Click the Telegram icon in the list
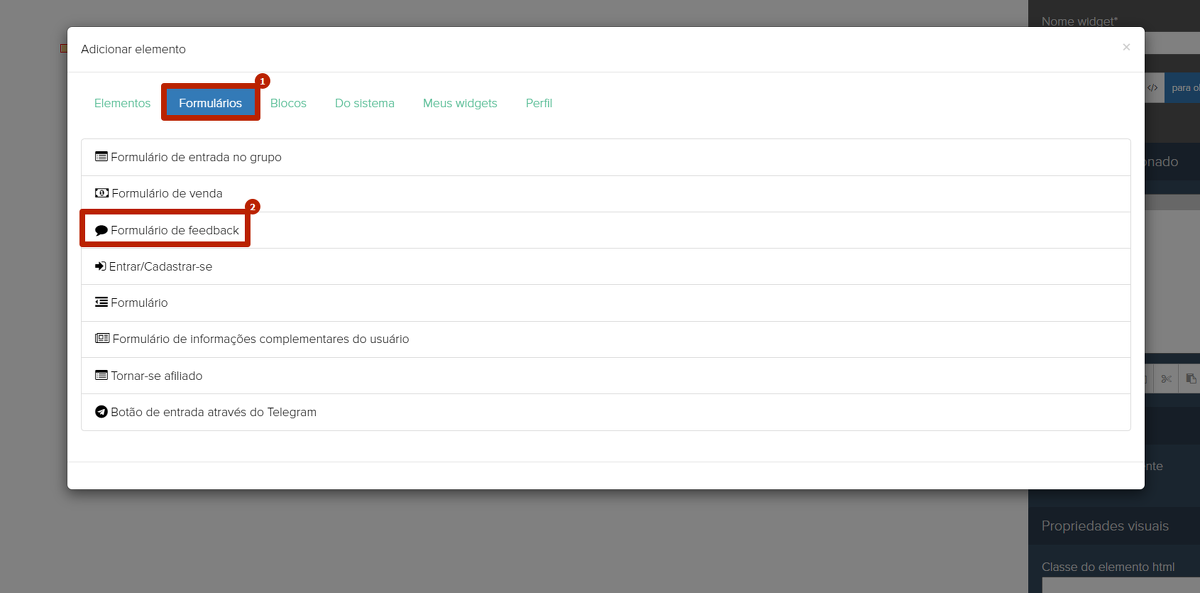This screenshot has width=1200, height=593. [101, 412]
